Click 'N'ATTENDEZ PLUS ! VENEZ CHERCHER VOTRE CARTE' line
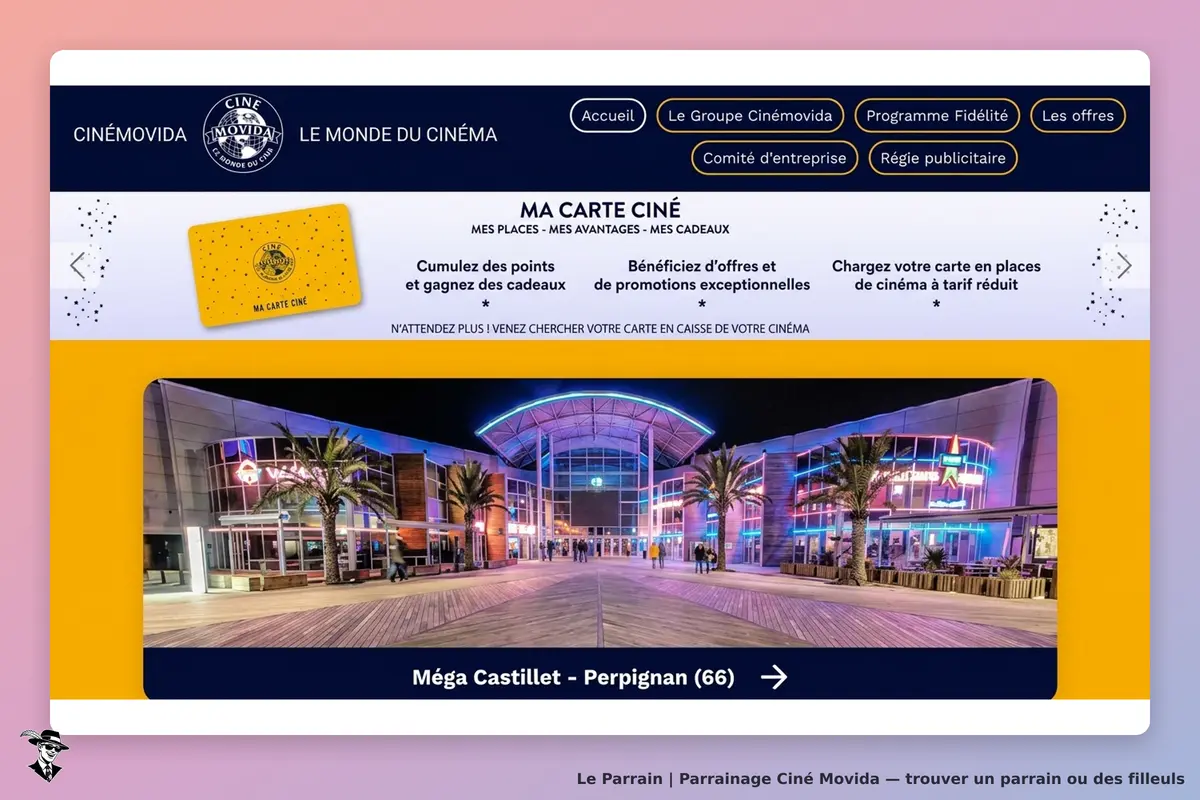The width and height of the screenshot is (1200, 800). (600, 328)
